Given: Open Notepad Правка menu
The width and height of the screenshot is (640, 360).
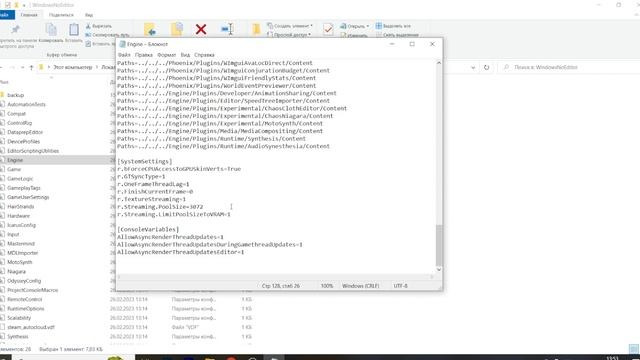Looking at the screenshot, I should coord(144,55).
